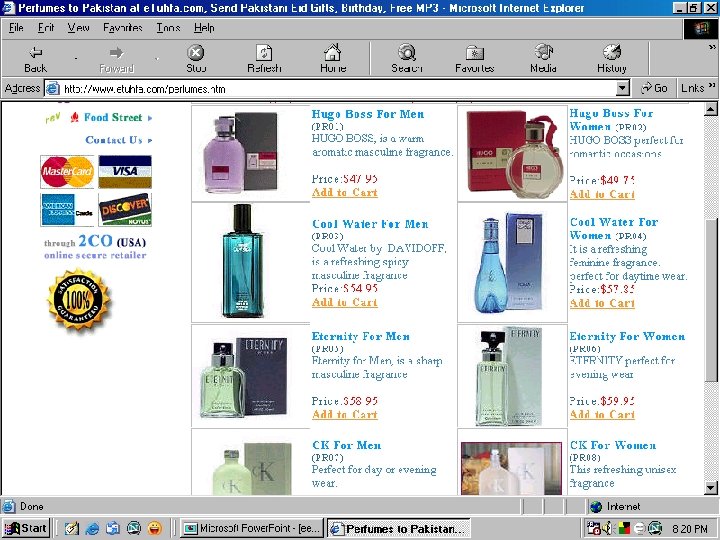Click Eternity For Men product image

[243, 377]
